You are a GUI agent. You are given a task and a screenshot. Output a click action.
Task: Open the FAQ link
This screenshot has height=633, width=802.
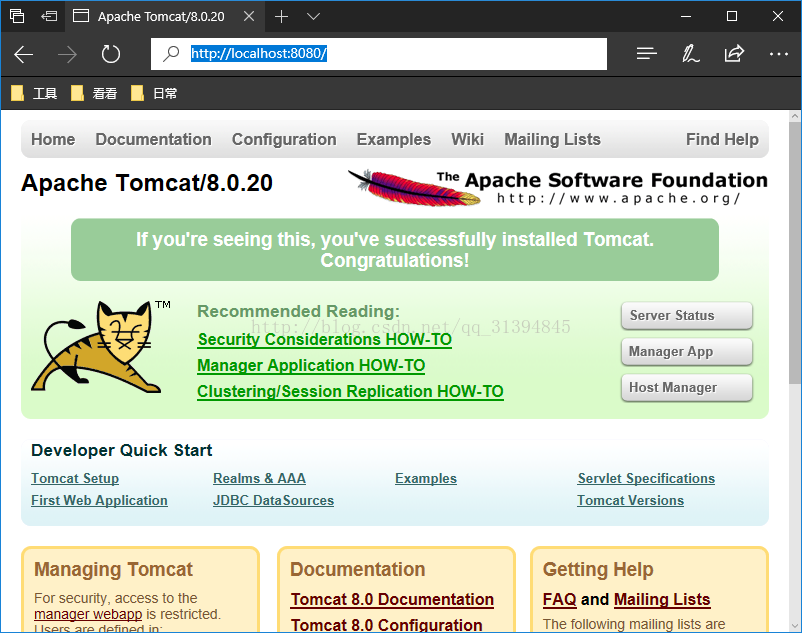coord(560,599)
